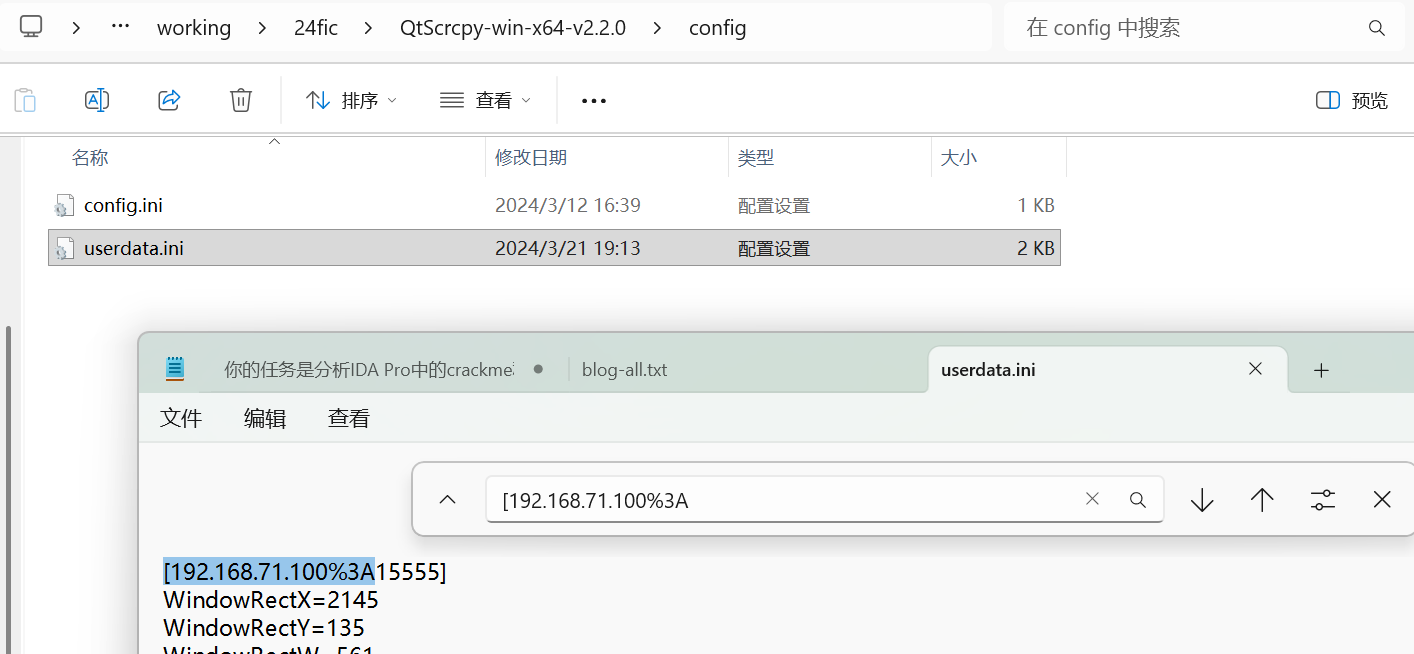Click the delete trash can icon
The width and height of the screenshot is (1414, 654).
point(240,100)
